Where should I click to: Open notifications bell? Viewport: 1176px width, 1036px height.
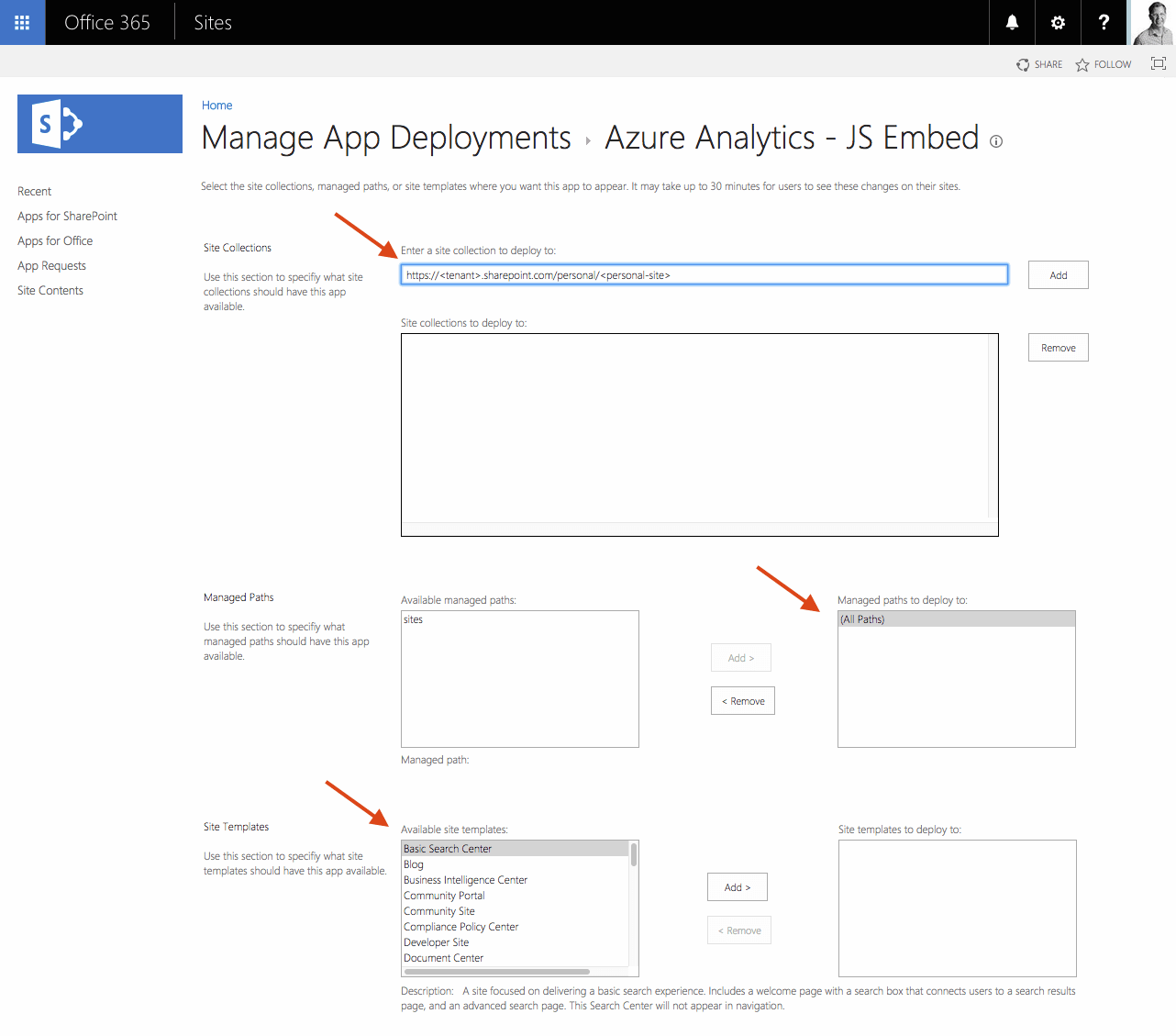(1012, 22)
